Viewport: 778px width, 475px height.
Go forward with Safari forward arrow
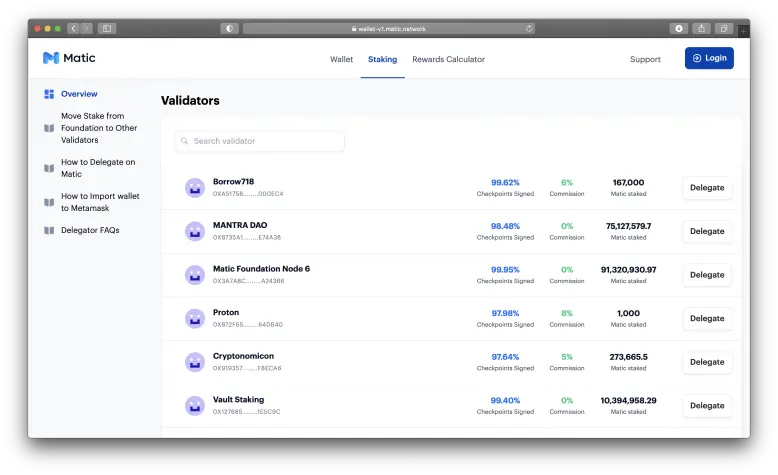click(86, 28)
